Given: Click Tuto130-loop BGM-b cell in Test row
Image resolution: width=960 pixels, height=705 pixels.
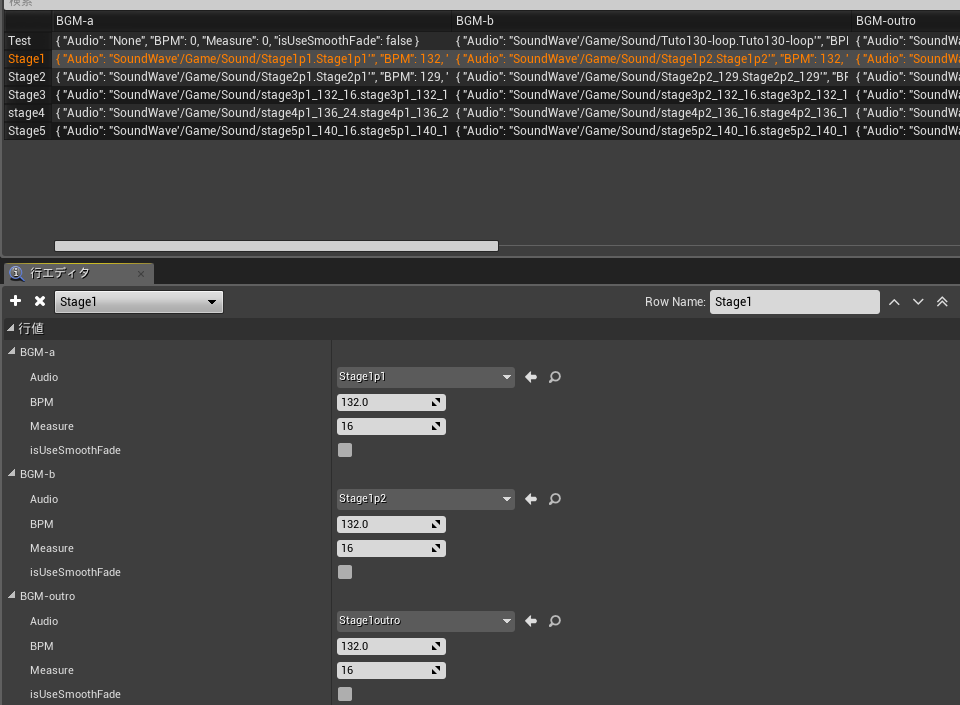Looking at the screenshot, I should [651, 40].
